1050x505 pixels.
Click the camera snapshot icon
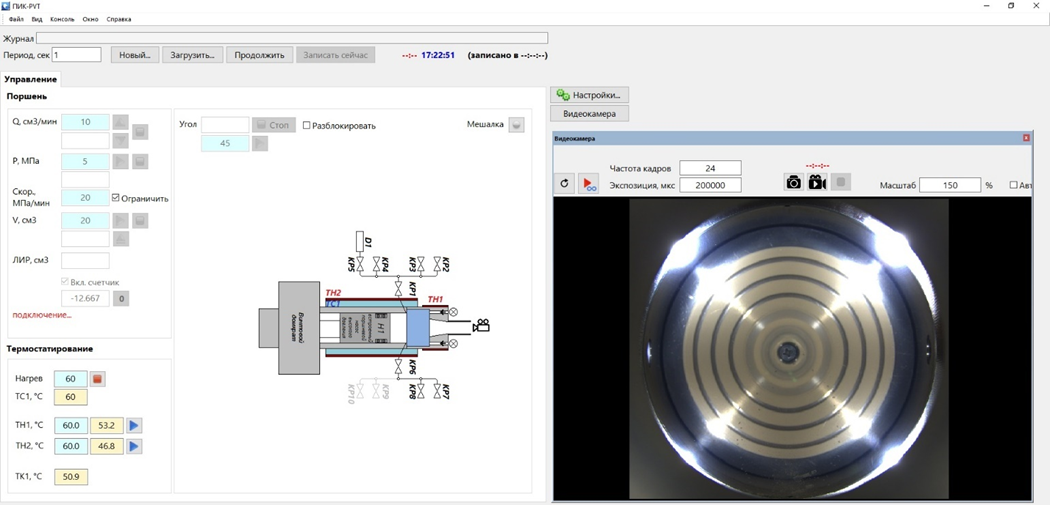pyautogui.click(x=793, y=183)
